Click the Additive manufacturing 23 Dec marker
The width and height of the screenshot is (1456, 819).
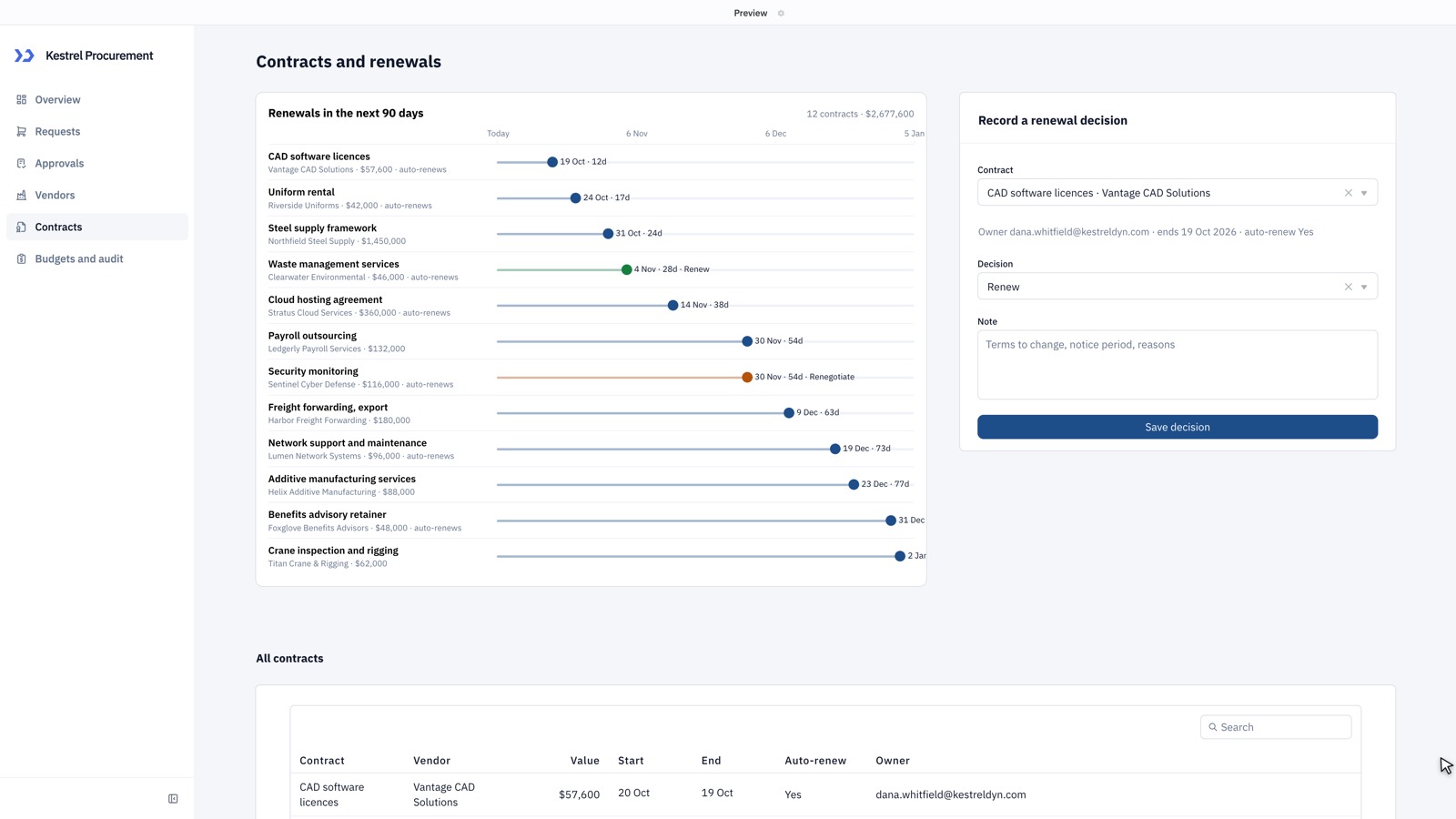pos(854,485)
